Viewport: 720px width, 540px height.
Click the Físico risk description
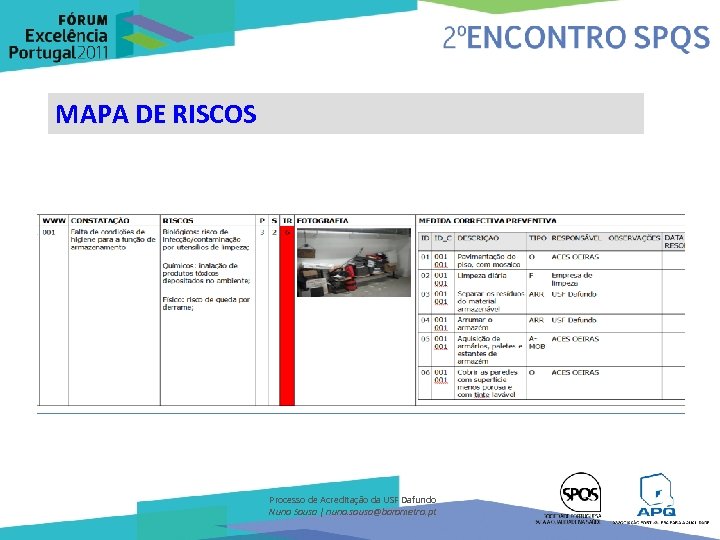click(x=206, y=304)
